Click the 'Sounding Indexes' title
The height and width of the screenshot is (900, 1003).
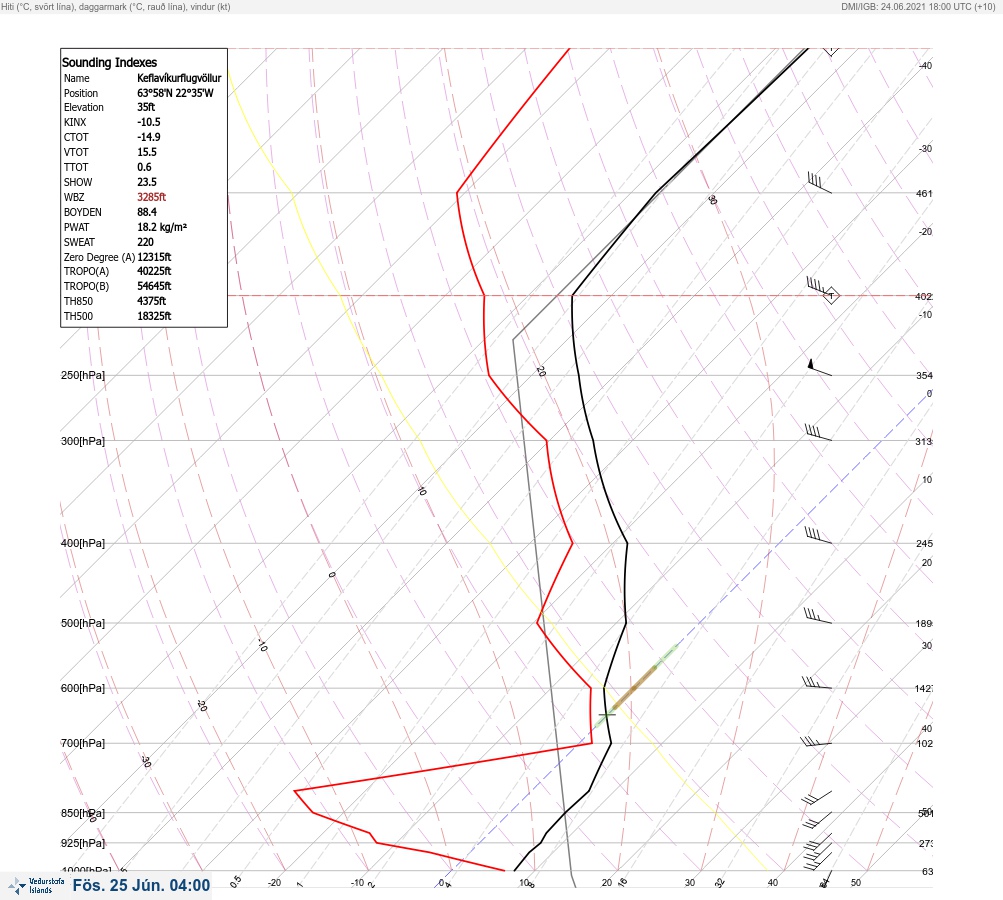click(109, 63)
